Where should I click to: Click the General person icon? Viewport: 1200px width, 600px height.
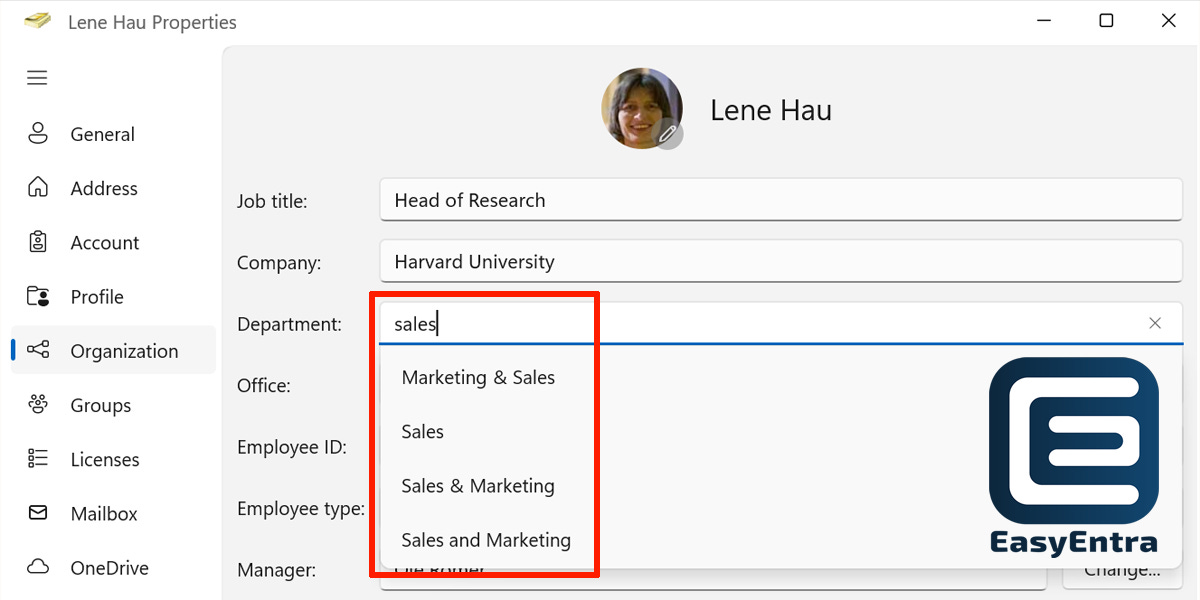[x=38, y=134]
